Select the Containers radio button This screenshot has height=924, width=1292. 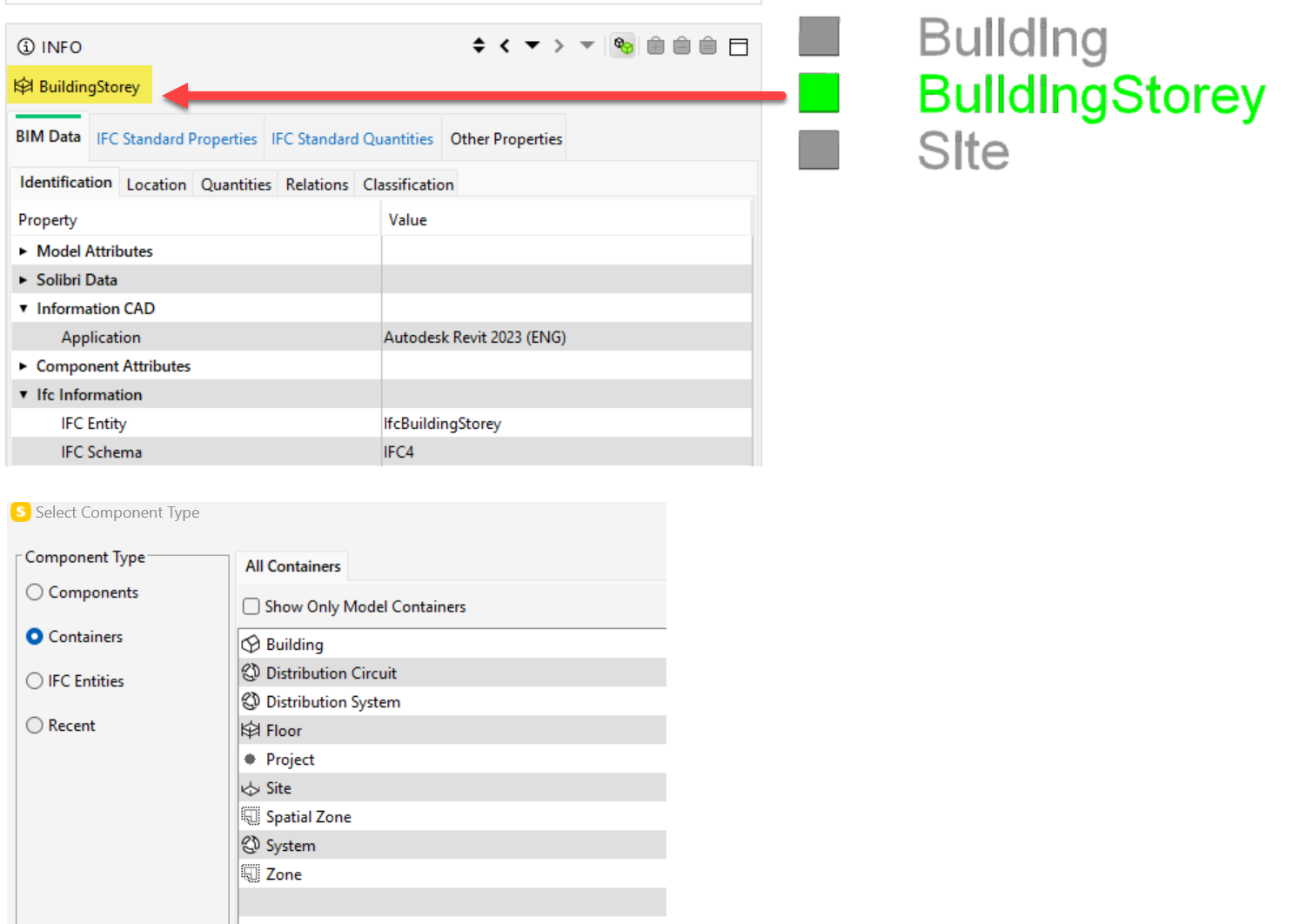35,637
